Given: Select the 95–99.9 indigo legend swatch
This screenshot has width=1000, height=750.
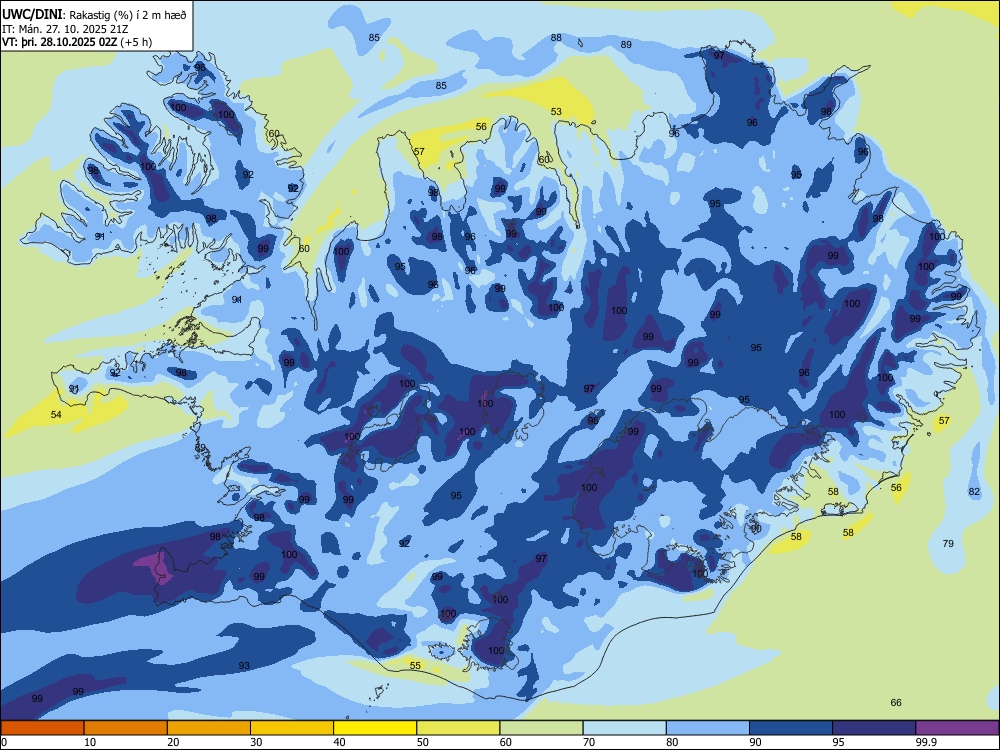Looking at the screenshot, I should click(874, 727).
